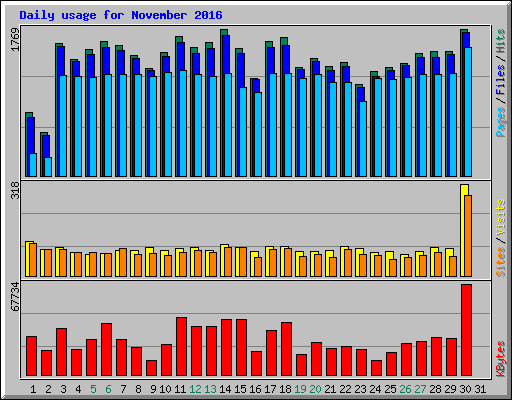Click the blue Files bar for day 14

[x=226, y=55]
